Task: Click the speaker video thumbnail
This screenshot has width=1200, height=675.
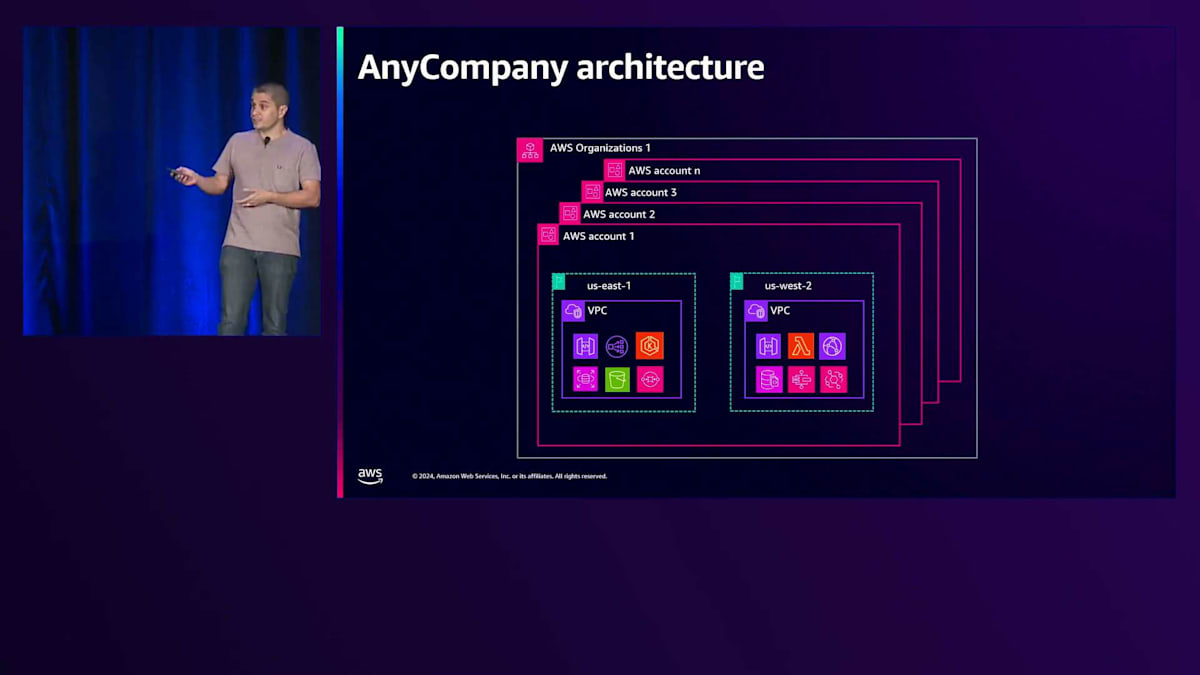Action: click(172, 181)
